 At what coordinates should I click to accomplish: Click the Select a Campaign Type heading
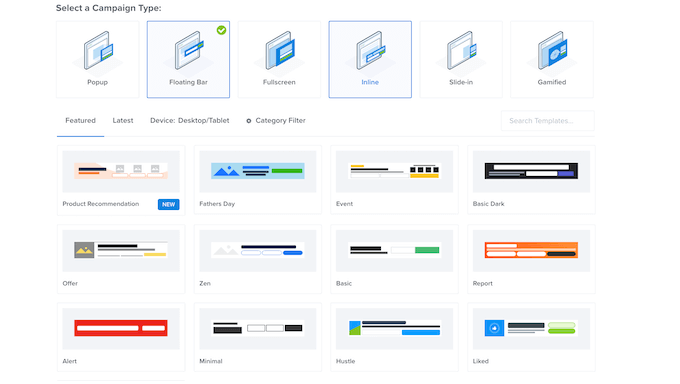coord(108,8)
